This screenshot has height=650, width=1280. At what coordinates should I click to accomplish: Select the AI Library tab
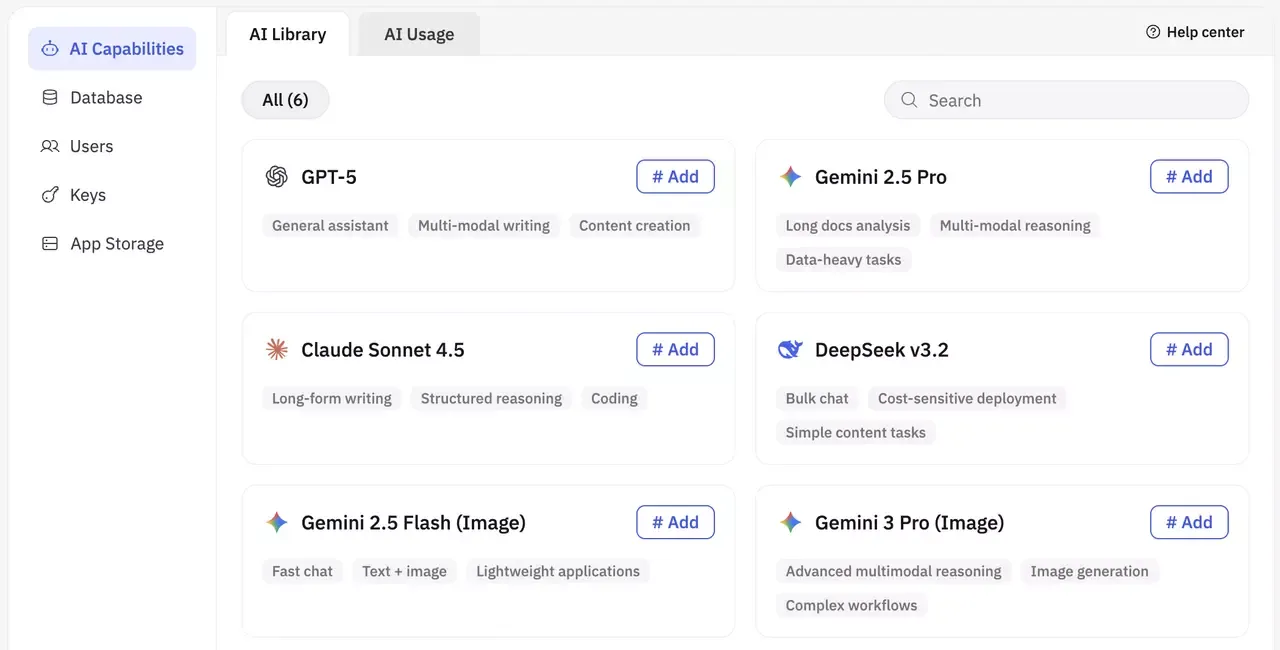[x=287, y=33]
